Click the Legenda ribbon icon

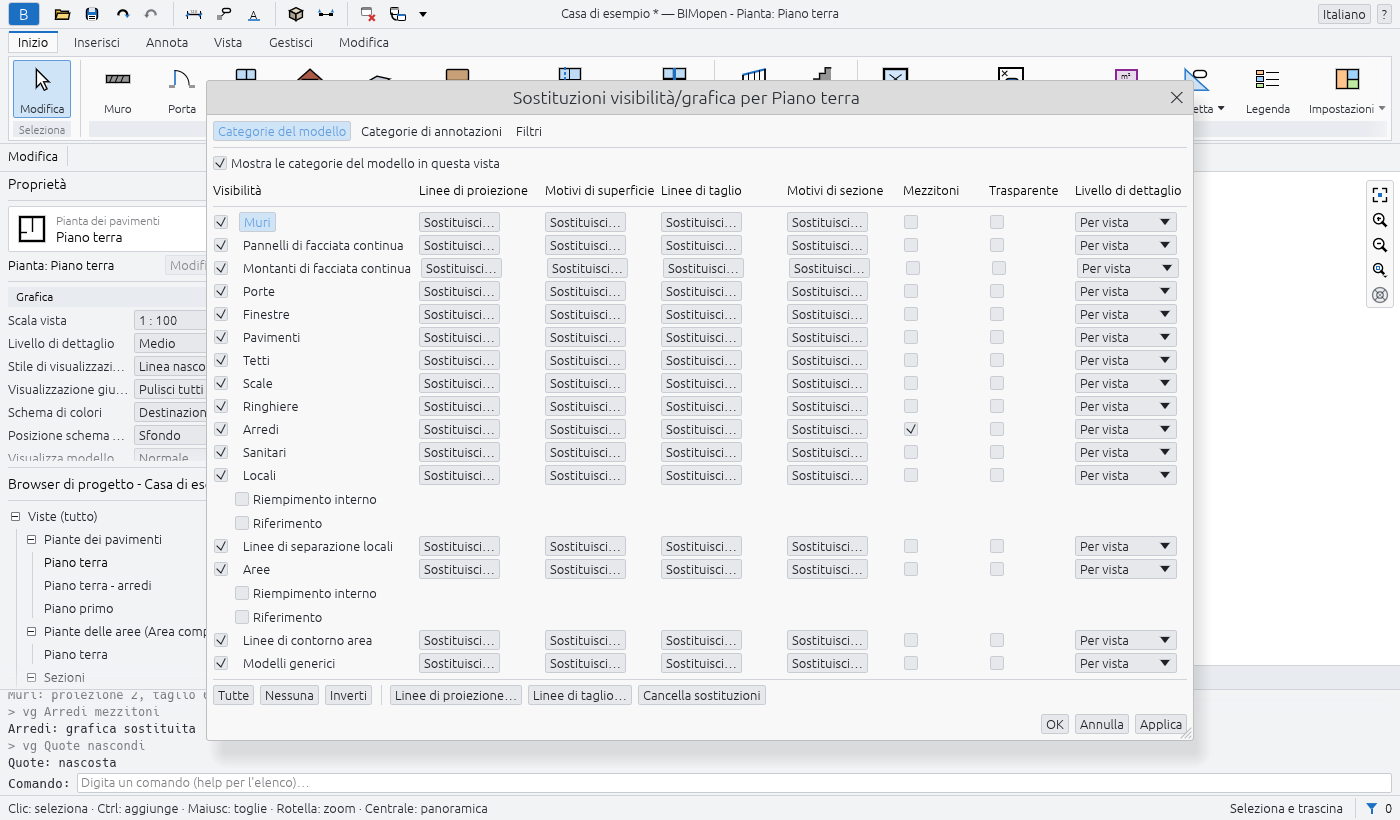[x=1268, y=90]
